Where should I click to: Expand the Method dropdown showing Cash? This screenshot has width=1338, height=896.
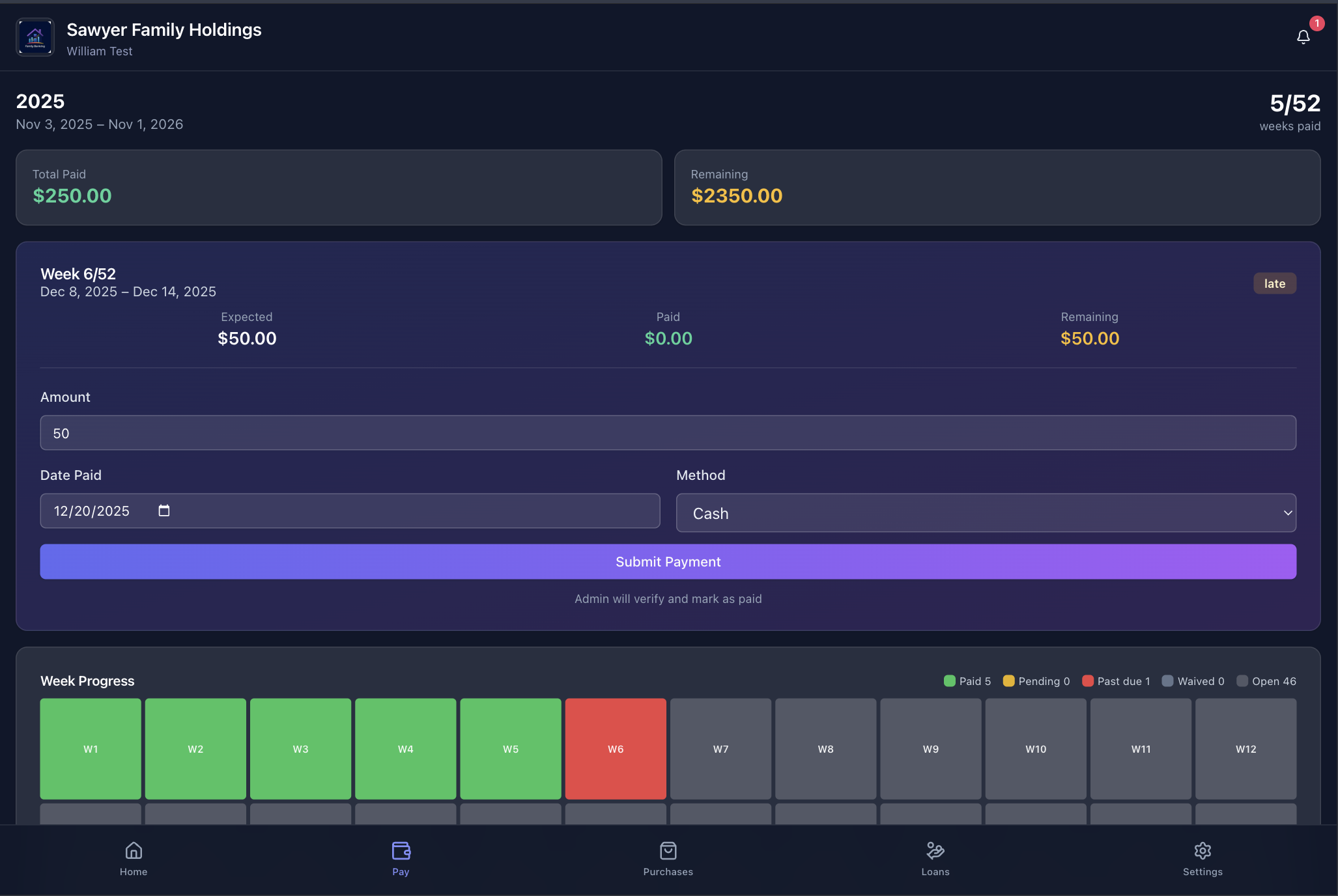[986, 513]
